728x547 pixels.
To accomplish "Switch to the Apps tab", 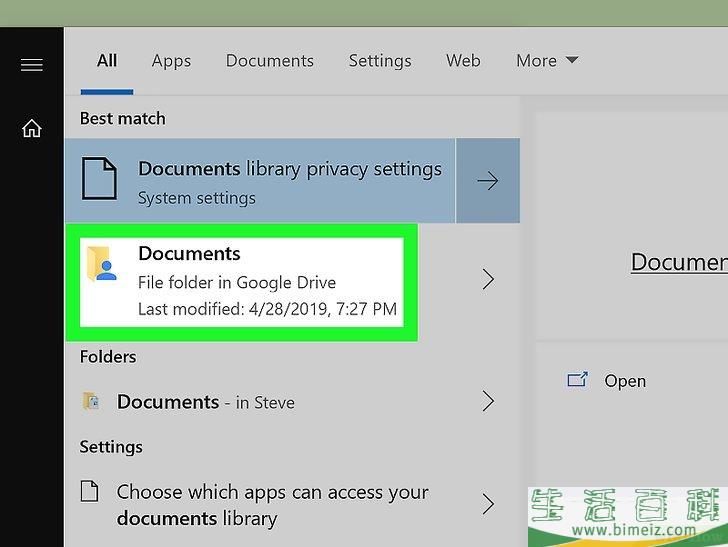I will pyautogui.click(x=171, y=61).
